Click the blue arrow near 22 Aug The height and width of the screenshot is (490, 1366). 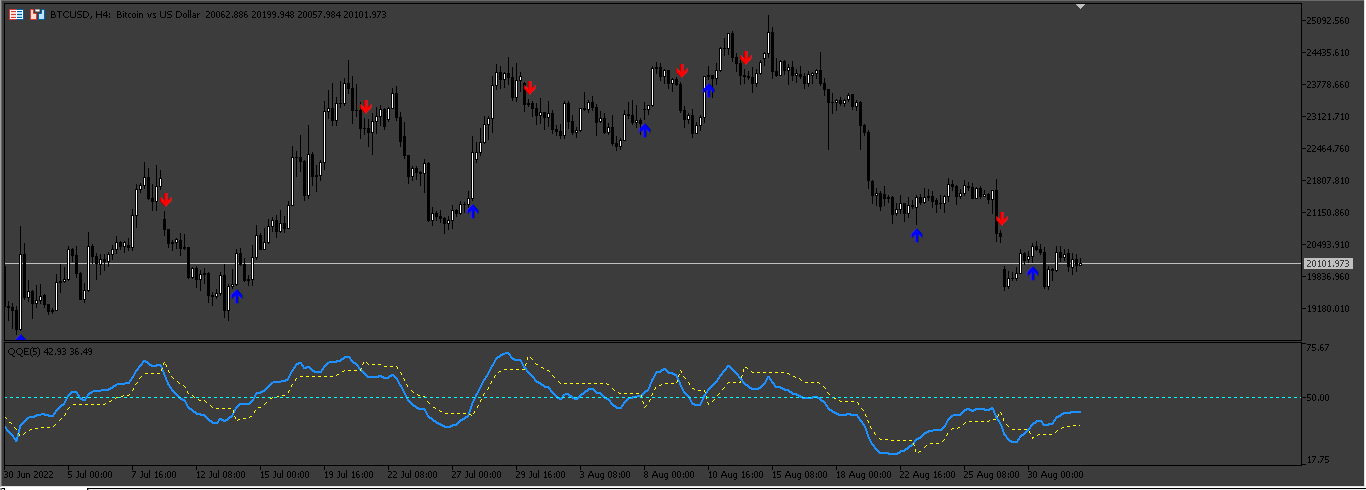point(917,235)
